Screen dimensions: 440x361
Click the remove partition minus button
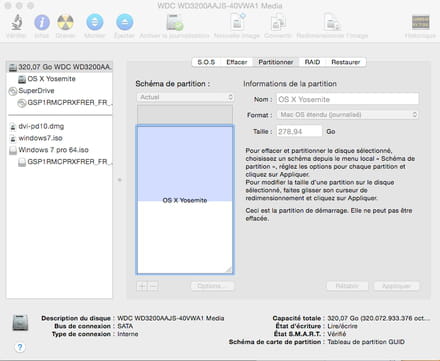(153, 286)
